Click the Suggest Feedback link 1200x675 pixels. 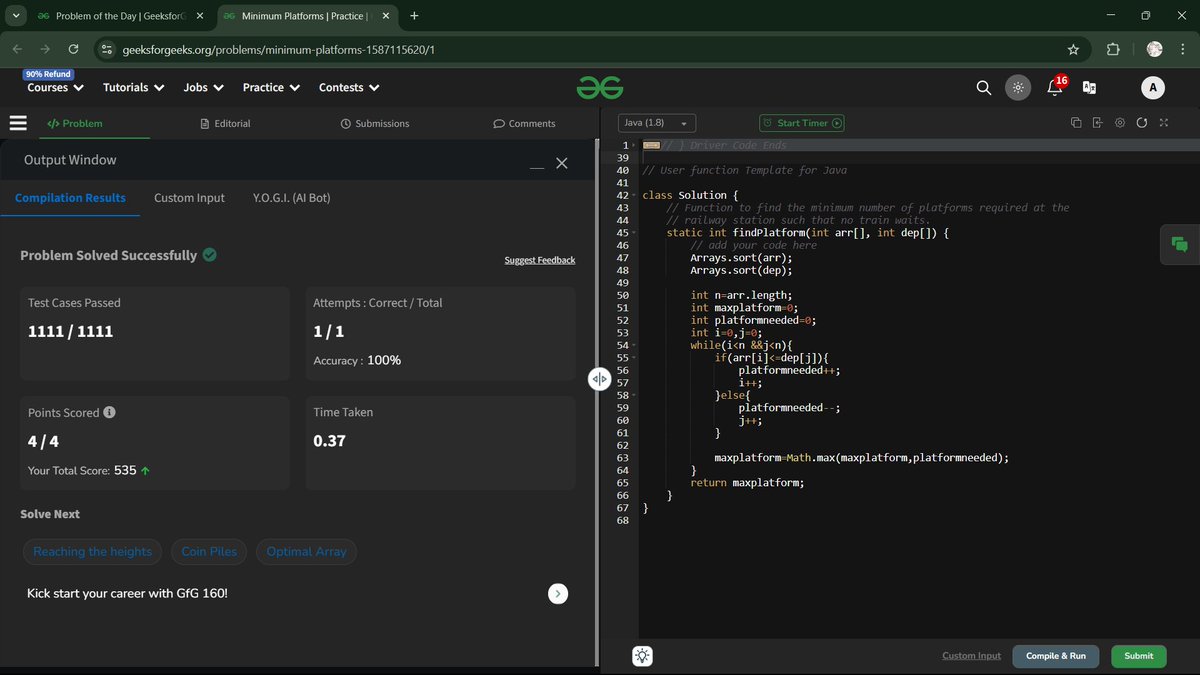click(x=540, y=260)
